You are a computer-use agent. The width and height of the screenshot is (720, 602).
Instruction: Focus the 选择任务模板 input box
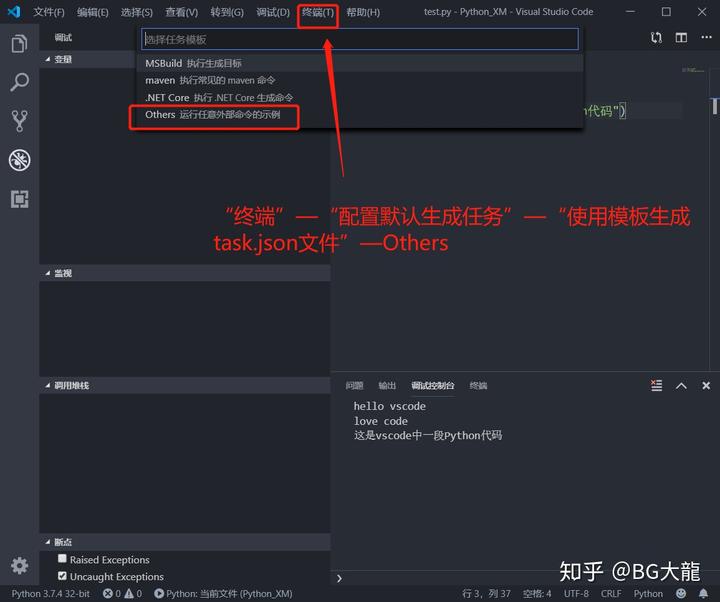click(360, 39)
